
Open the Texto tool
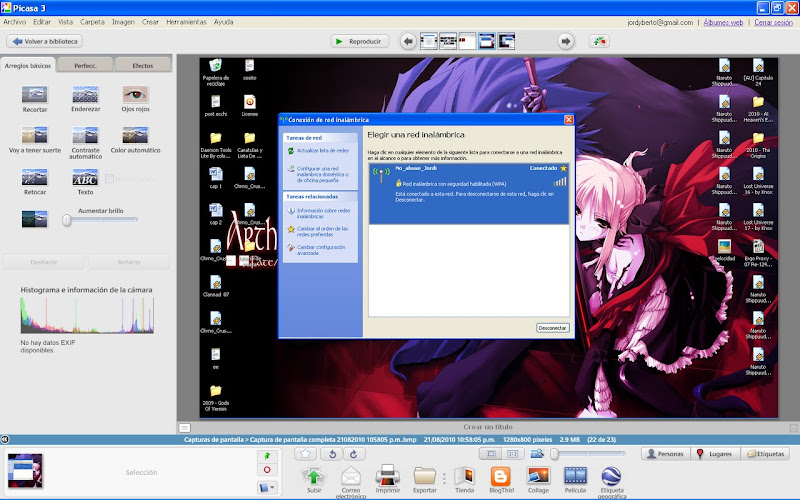(x=85, y=178)
